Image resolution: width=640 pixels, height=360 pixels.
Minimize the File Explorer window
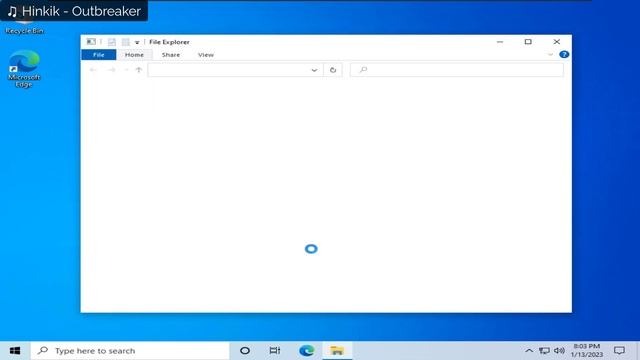point(500,42)
